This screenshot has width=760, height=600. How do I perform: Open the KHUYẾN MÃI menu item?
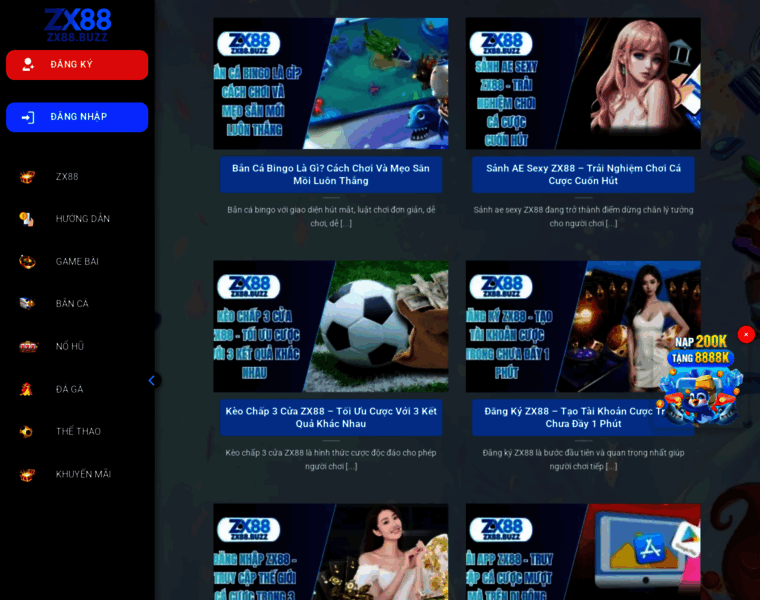click(83, 474)
